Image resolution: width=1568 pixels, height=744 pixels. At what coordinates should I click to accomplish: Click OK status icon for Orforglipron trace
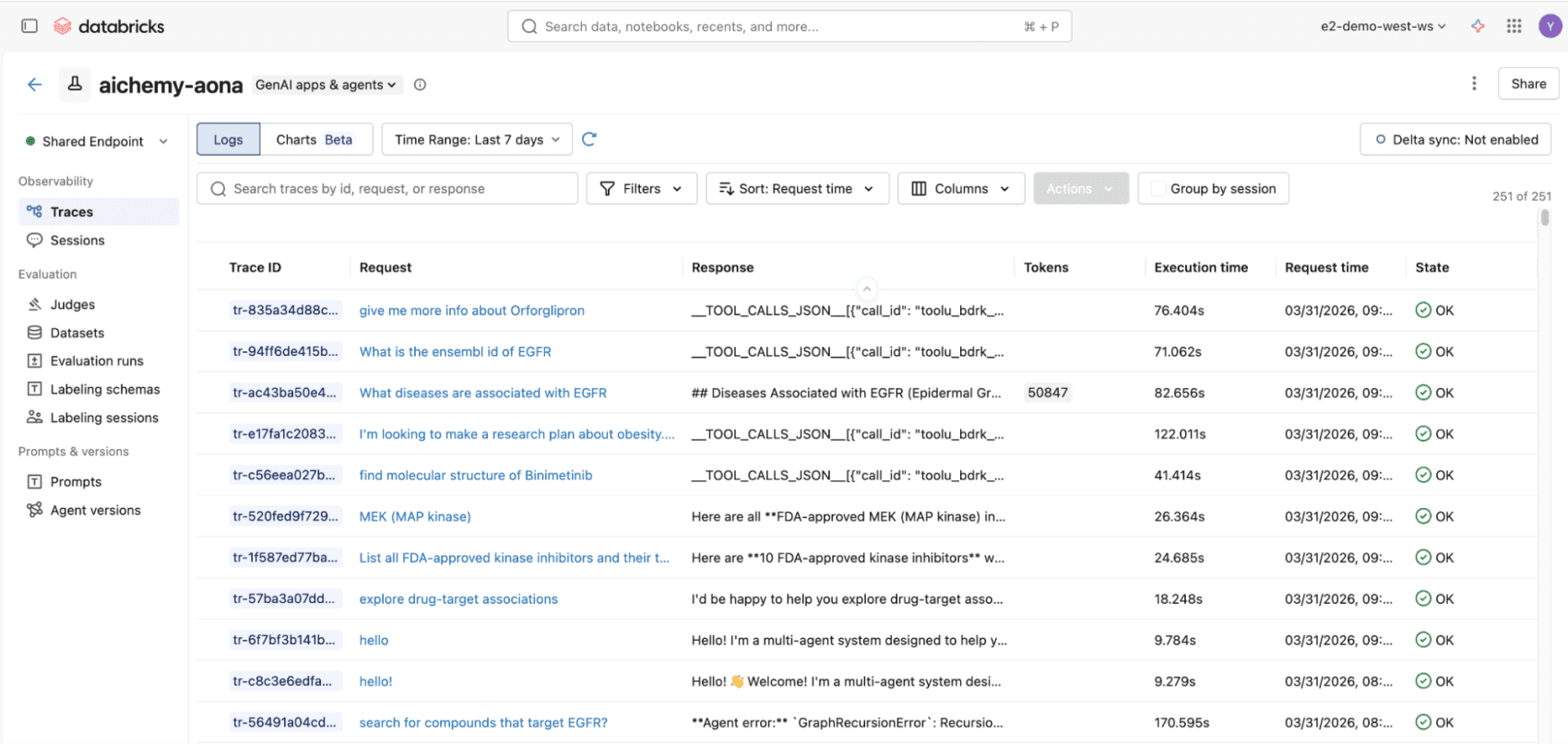[1423, 311]
